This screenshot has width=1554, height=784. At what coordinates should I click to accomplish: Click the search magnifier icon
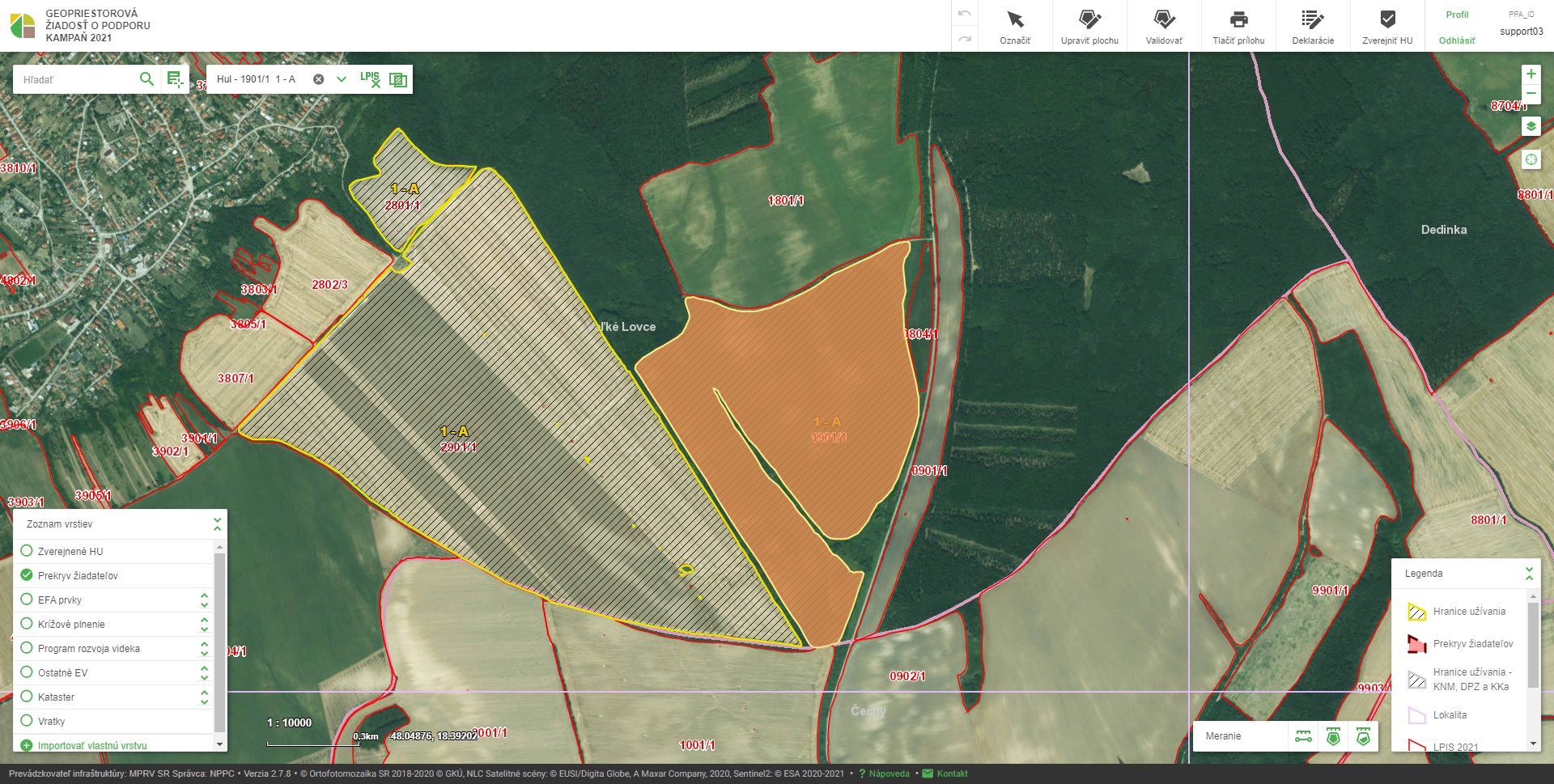(146, 79)
